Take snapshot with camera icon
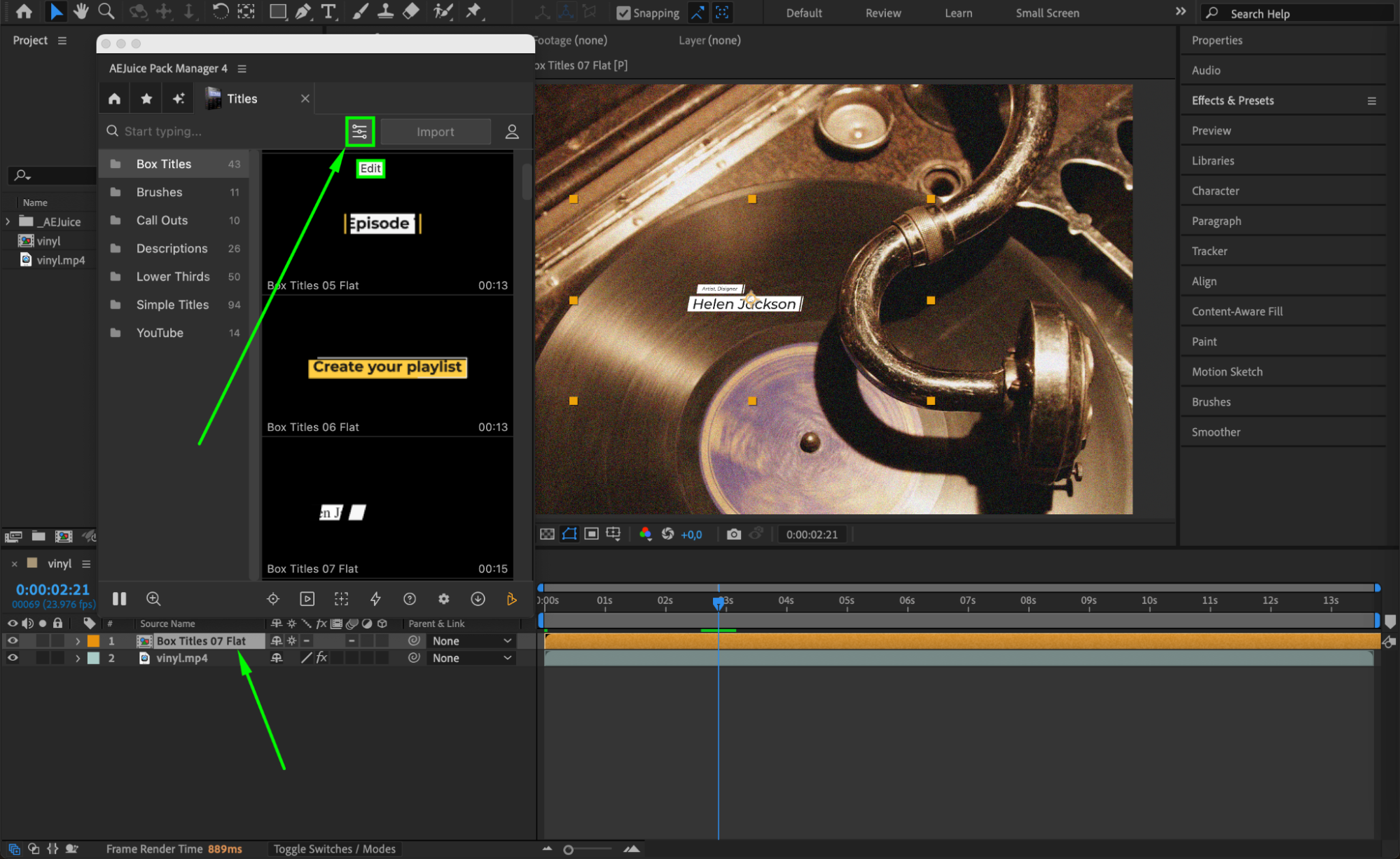1400x859 pixels. (x=733, y=535)
